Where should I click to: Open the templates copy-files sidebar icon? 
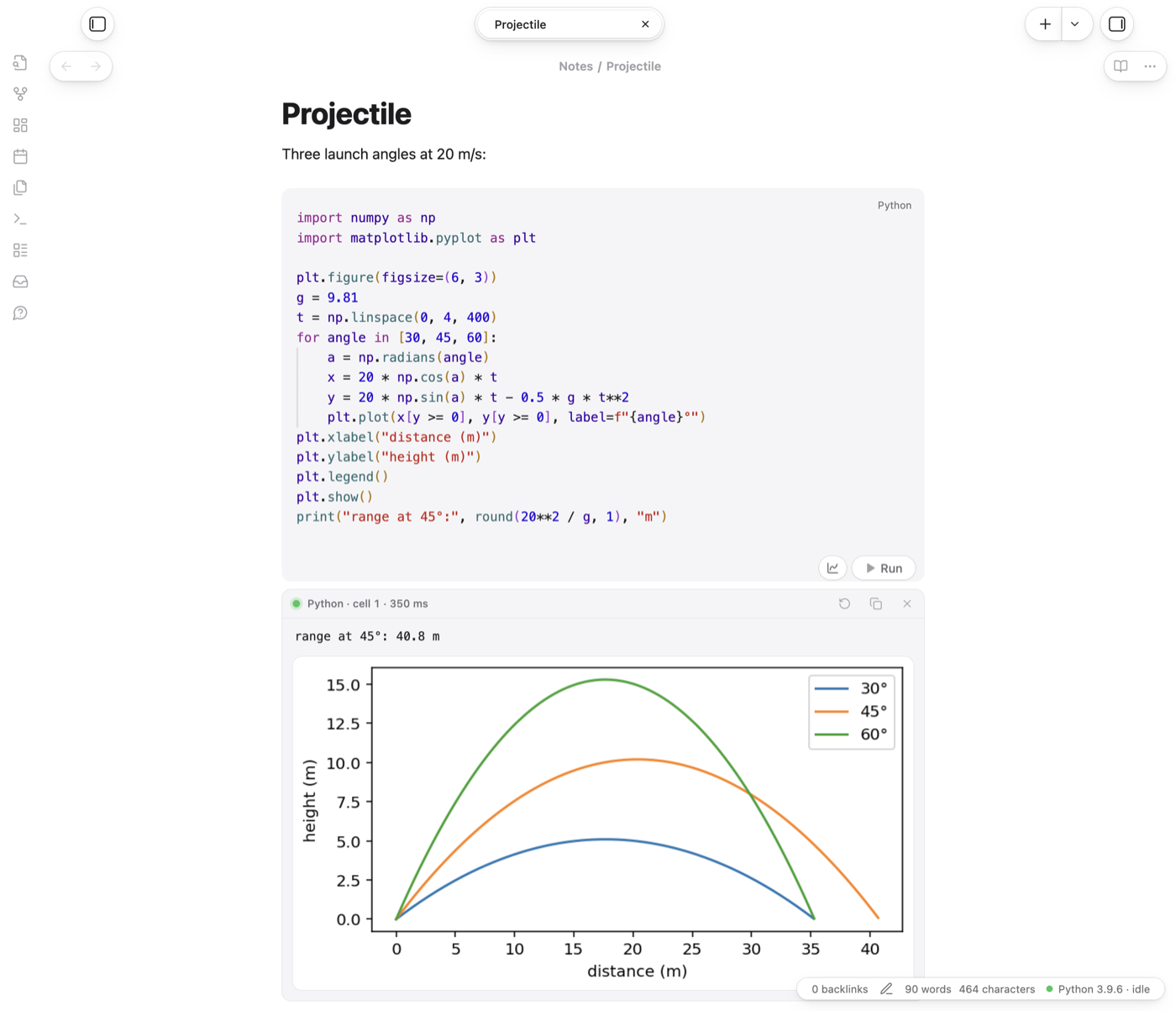point(20,187)
